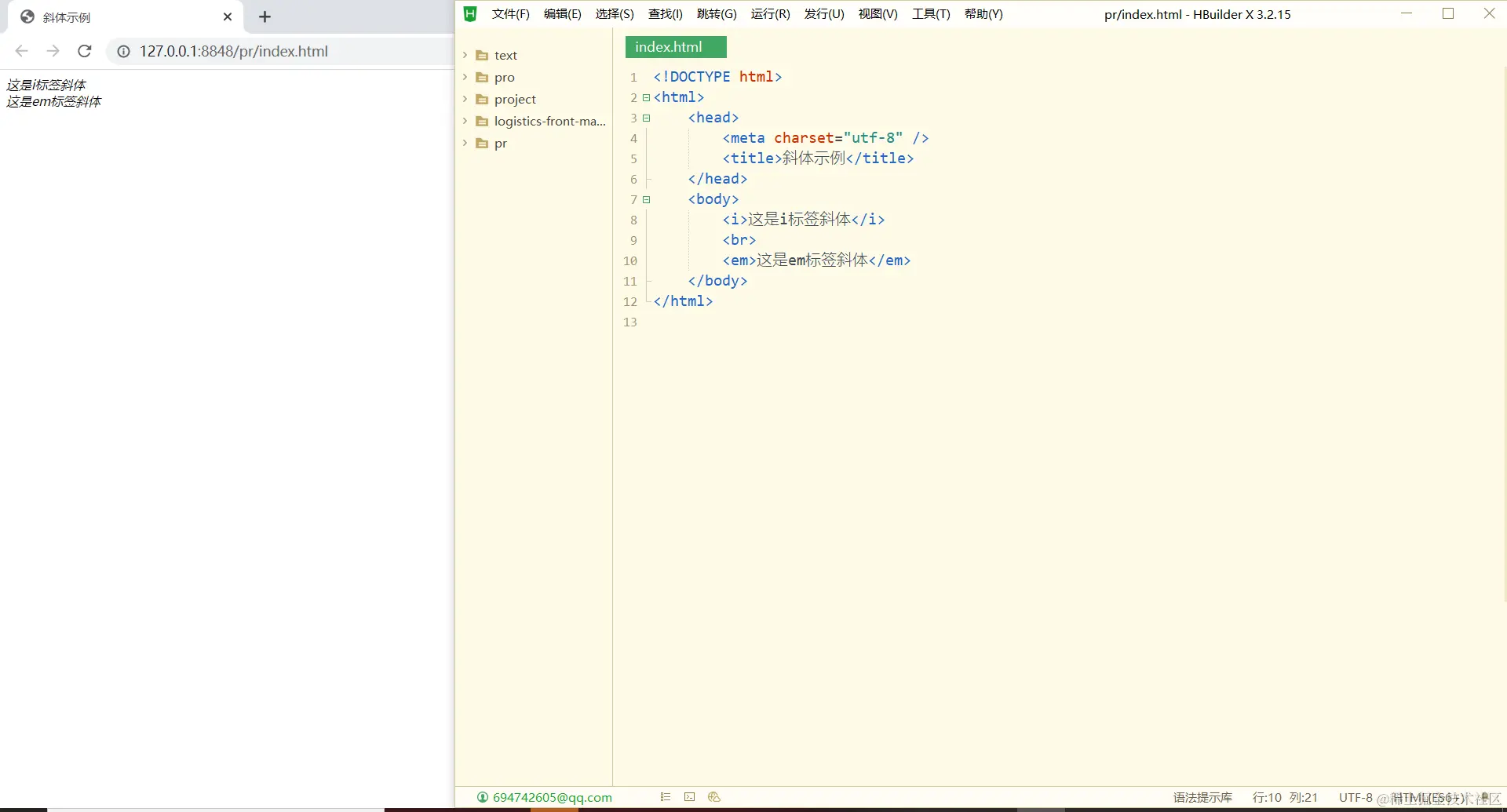
Task: Reload the browser page
Action: tap(85, 51)
